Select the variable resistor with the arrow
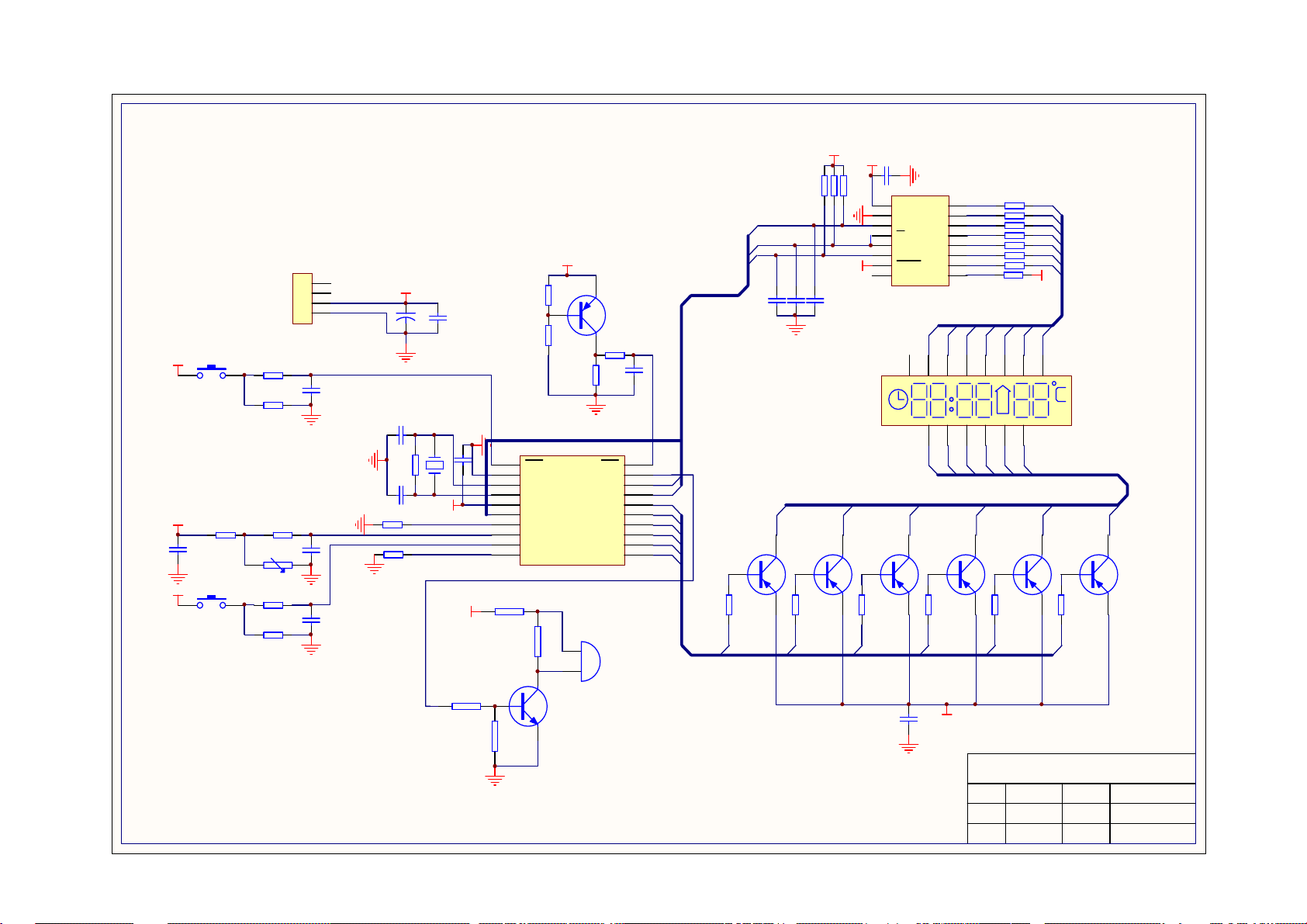 [278, 566]
